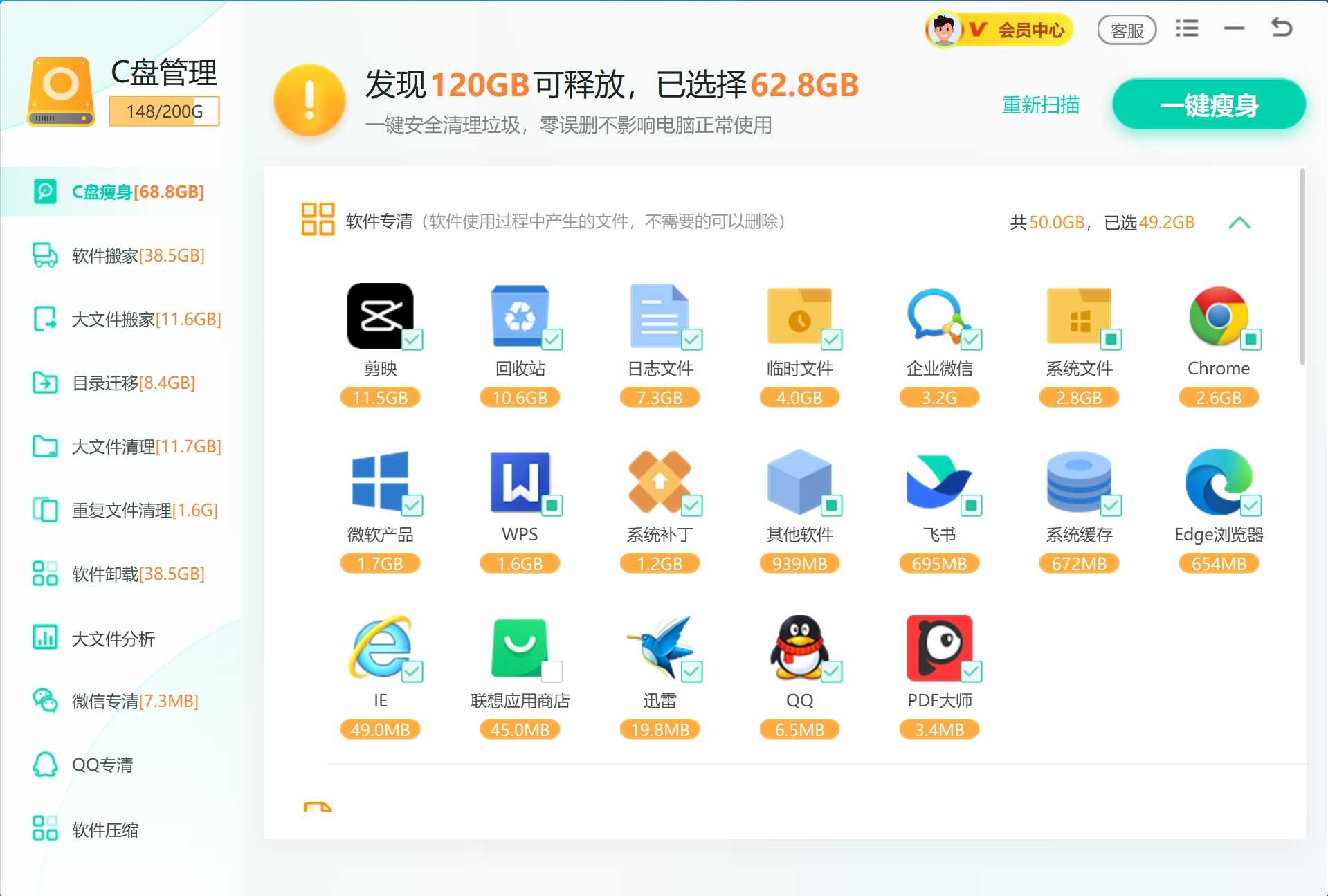Open QQ专清 tab
Viewport: 1328px width, 896px height.
122,765
